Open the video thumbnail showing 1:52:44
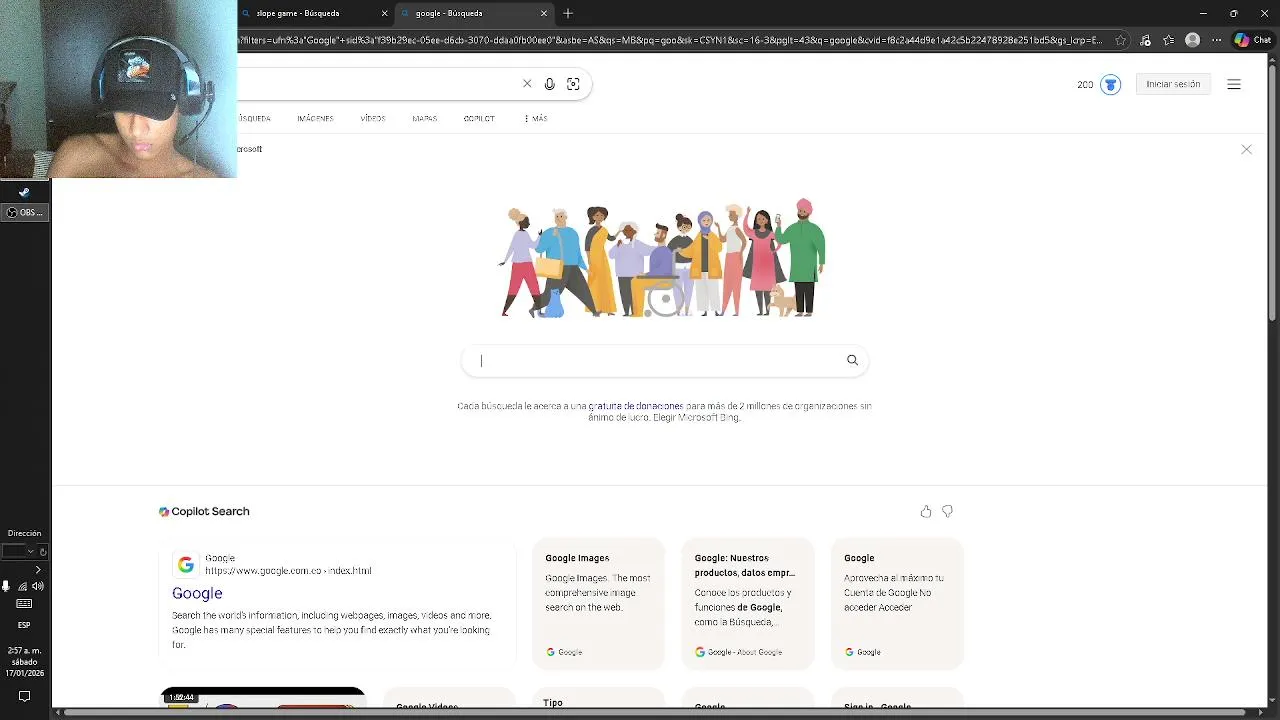The image size is (1280, 720). coord(263,698)
